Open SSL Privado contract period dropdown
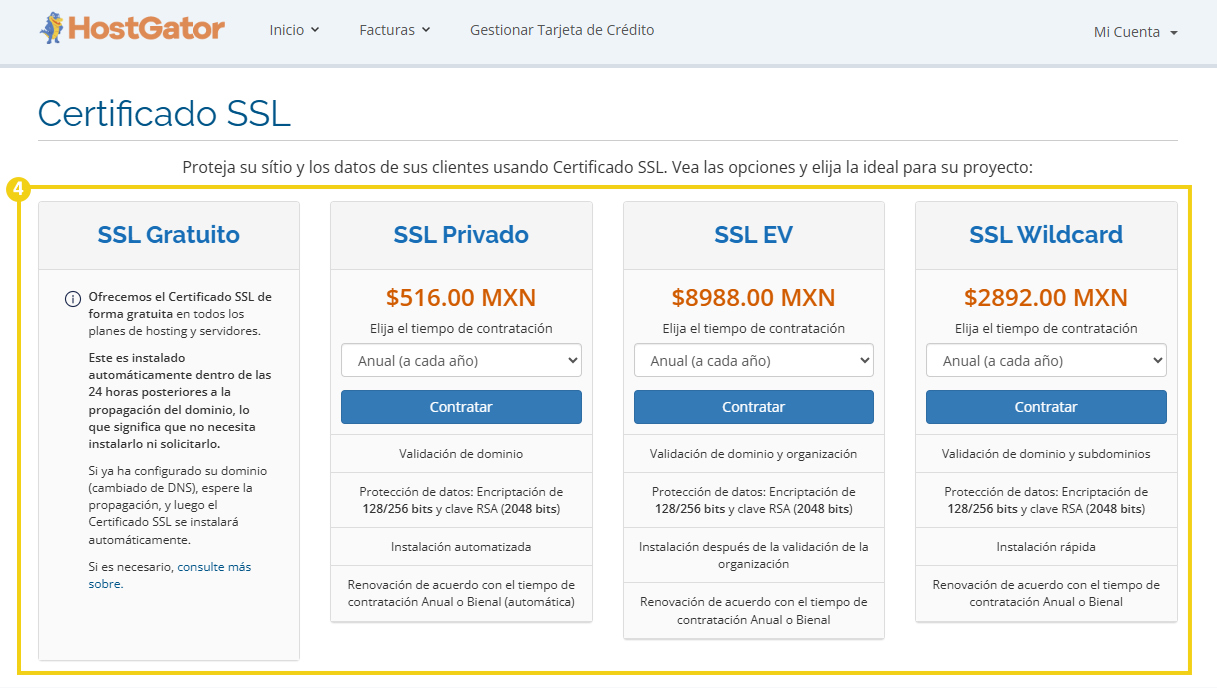 tap(461, 360)
